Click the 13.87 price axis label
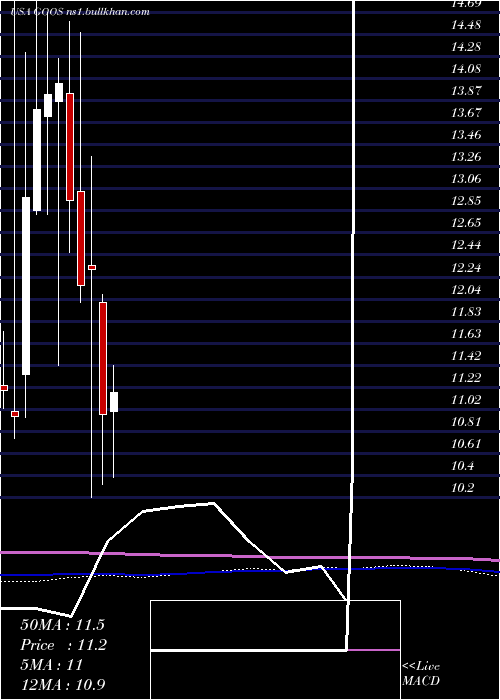Image resolution: width=500 pixels, height=700 pixels. [x=466, y=91]
